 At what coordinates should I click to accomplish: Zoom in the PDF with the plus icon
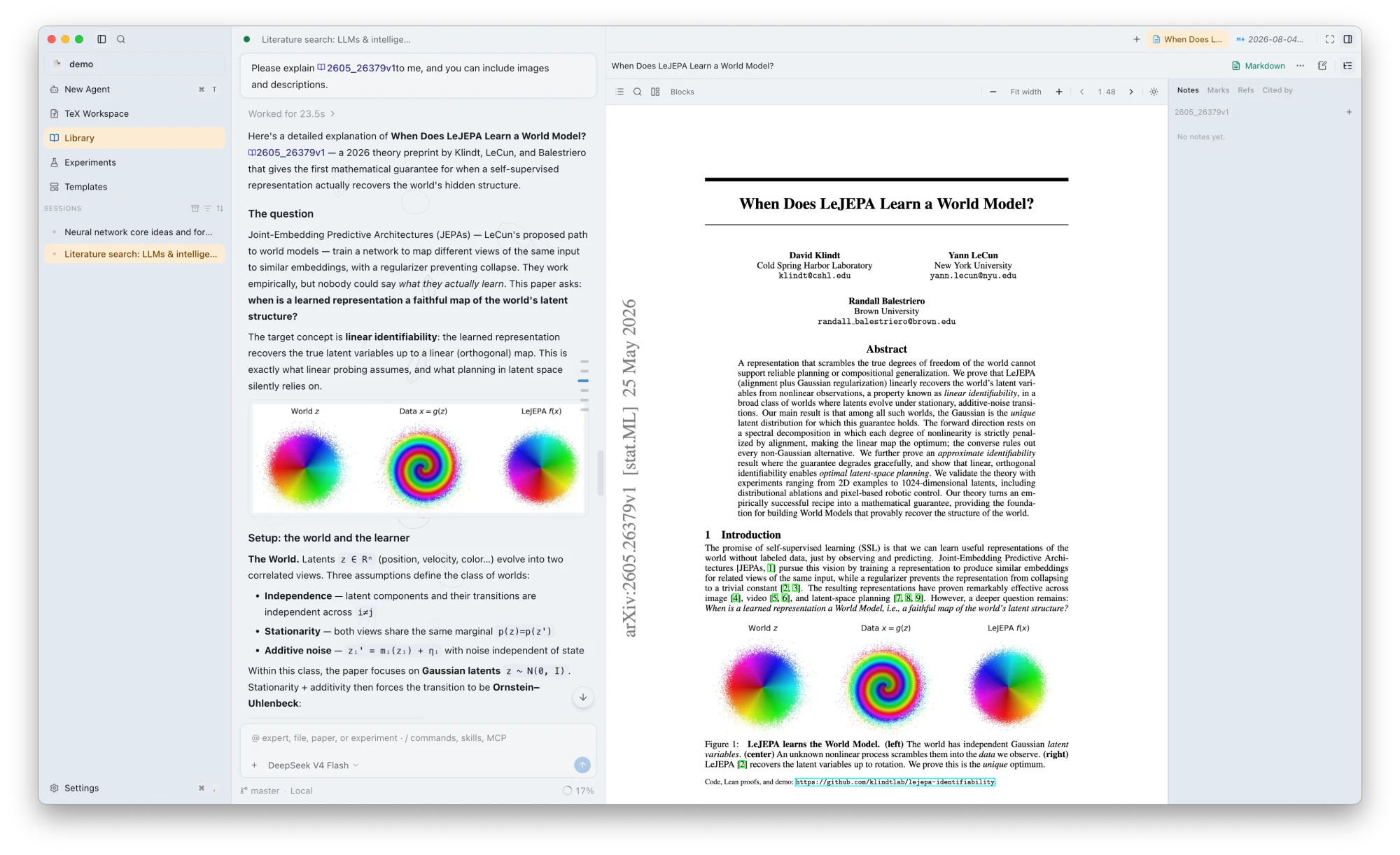click(1058, 92)
